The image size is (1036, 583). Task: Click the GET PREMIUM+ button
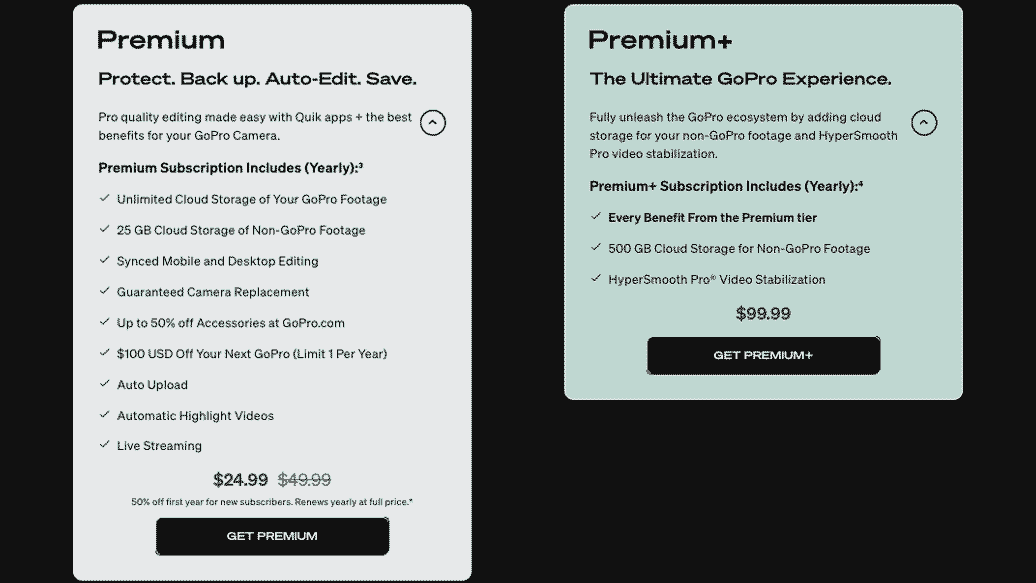[763, 355]
